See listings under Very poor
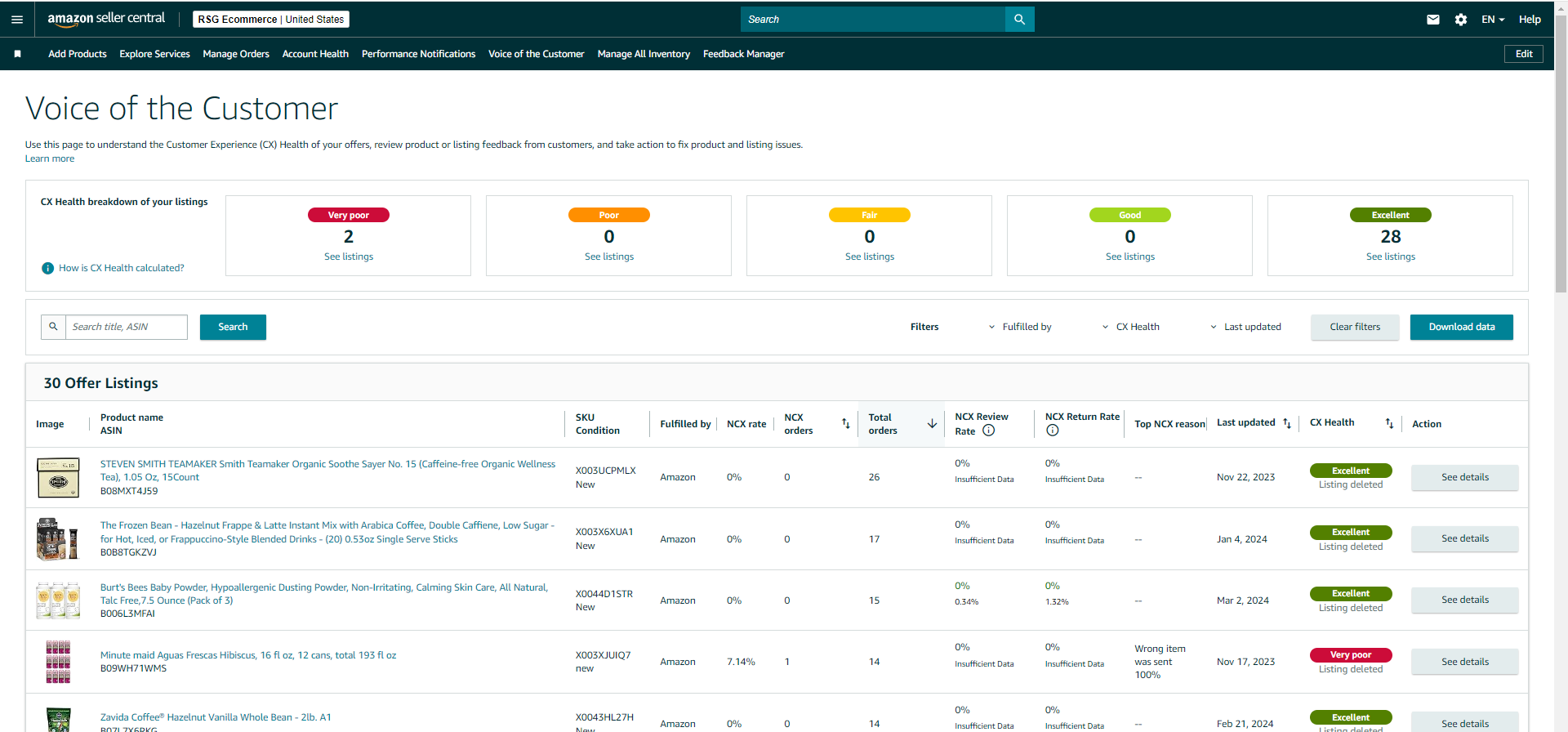Screen dimensions: 1568x732 349,257
